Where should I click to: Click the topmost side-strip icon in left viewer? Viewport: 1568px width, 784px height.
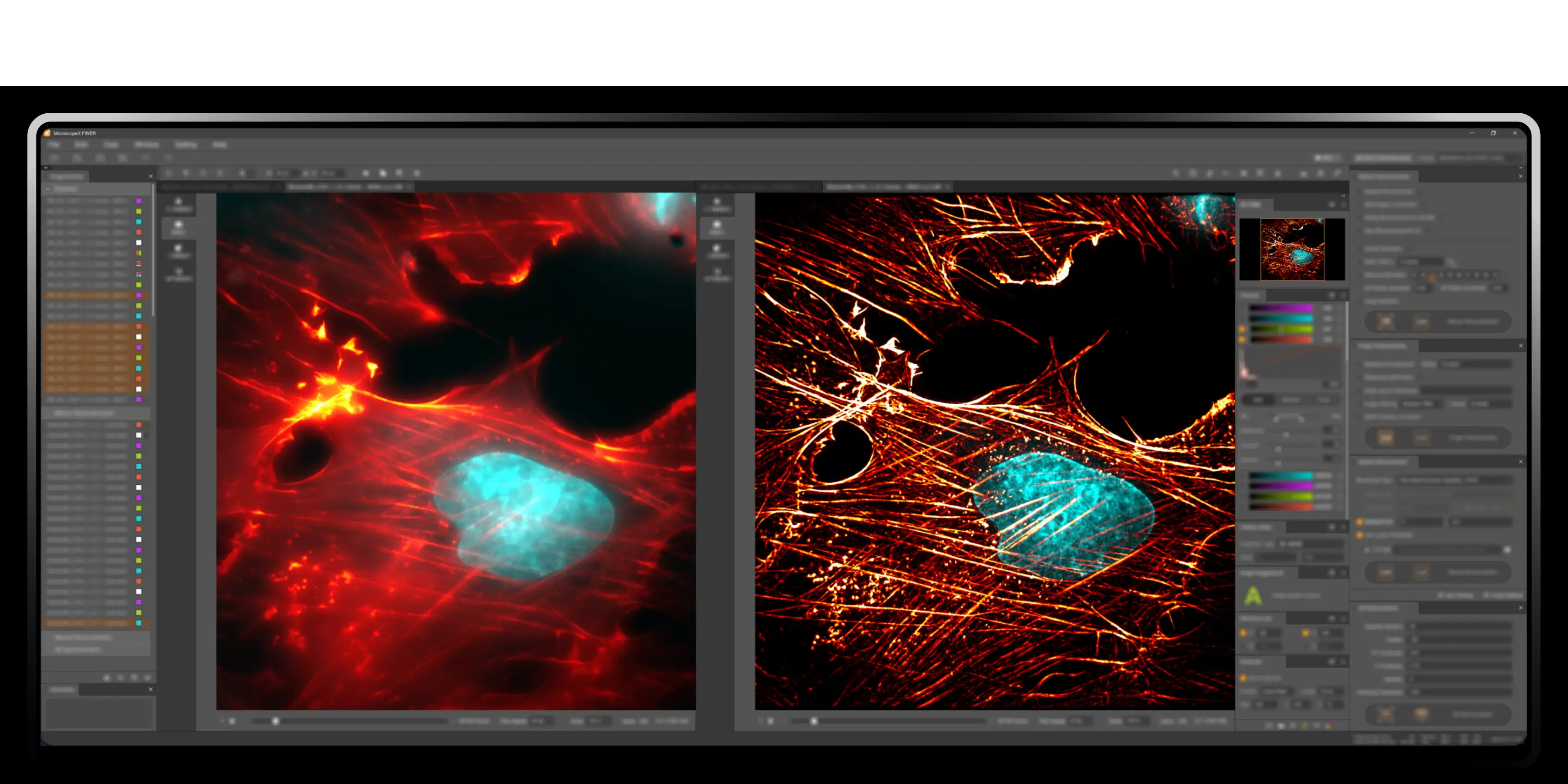point(178,205)
